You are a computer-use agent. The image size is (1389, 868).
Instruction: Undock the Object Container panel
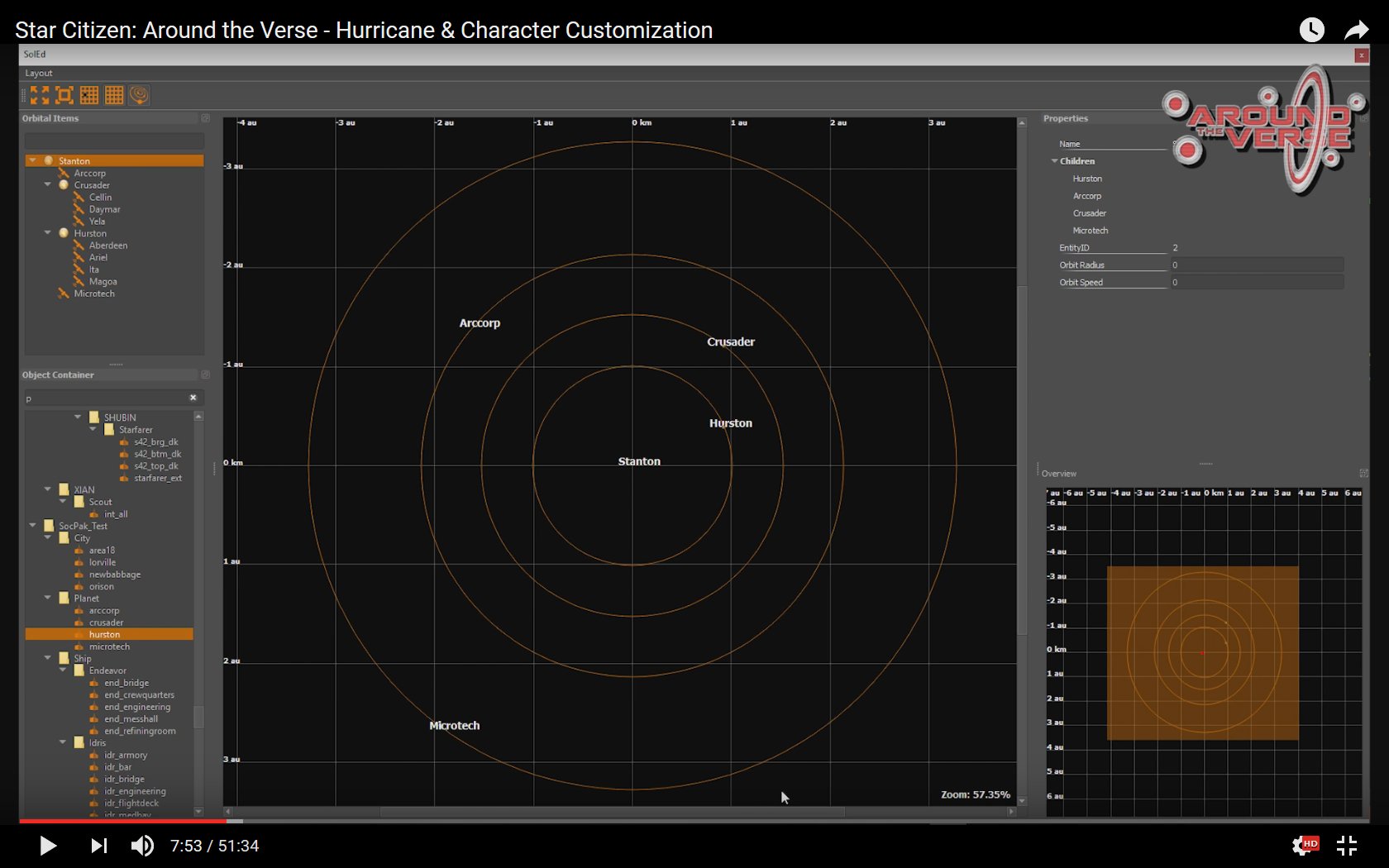(x=205, y=374)
